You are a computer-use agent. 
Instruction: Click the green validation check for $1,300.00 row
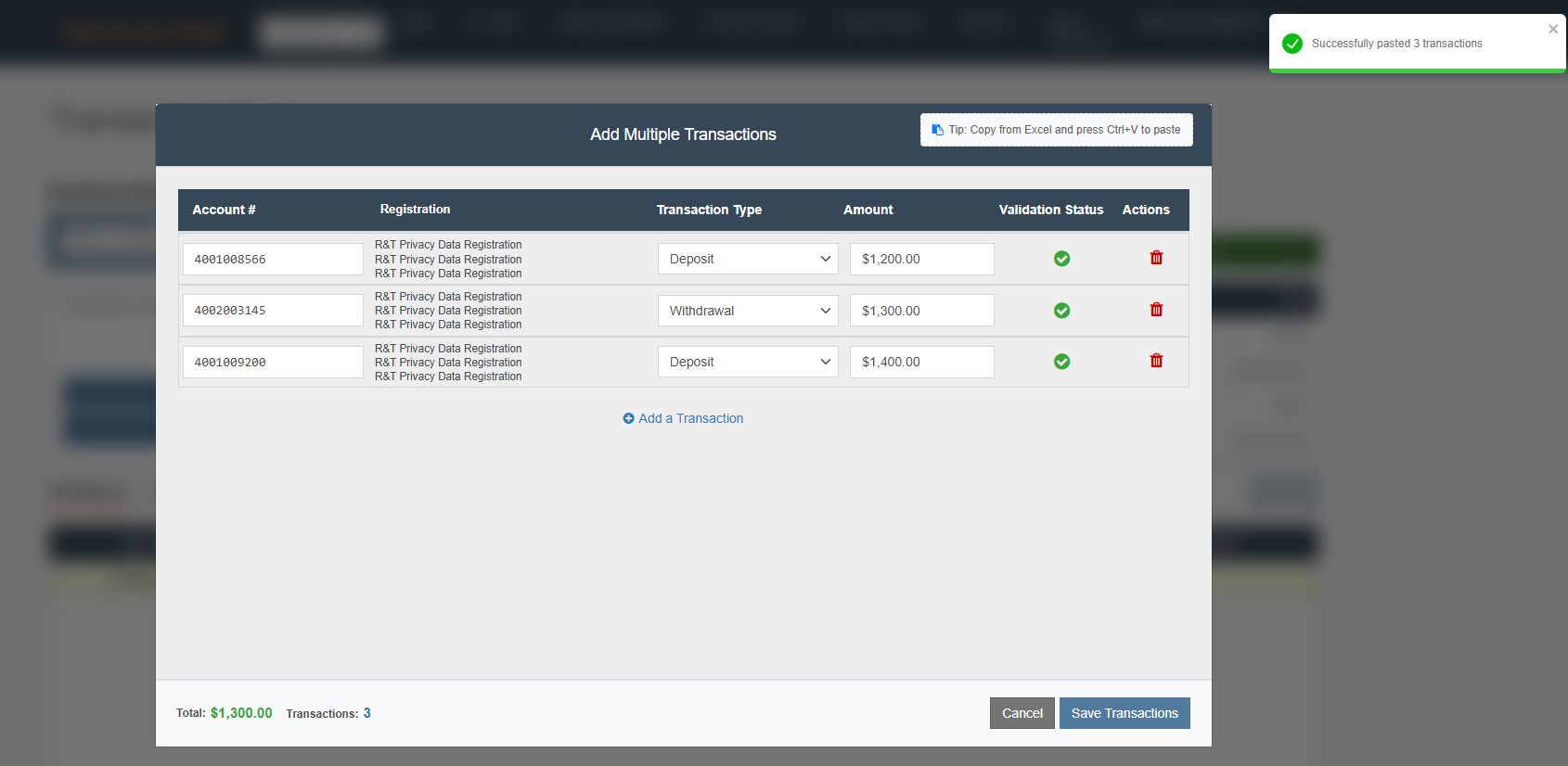pos(1061,311)
